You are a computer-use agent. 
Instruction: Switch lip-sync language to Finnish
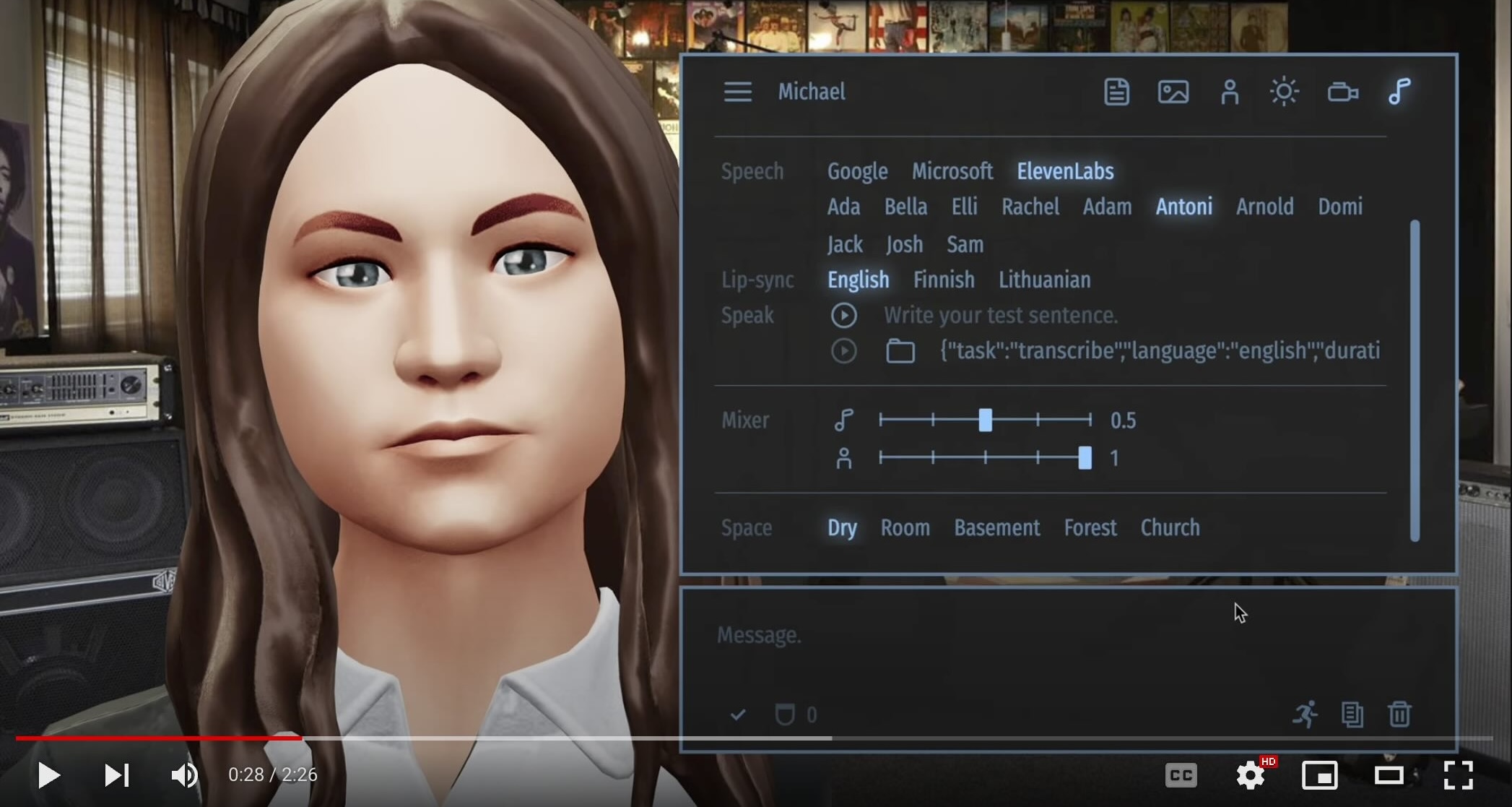coord(943,280)
